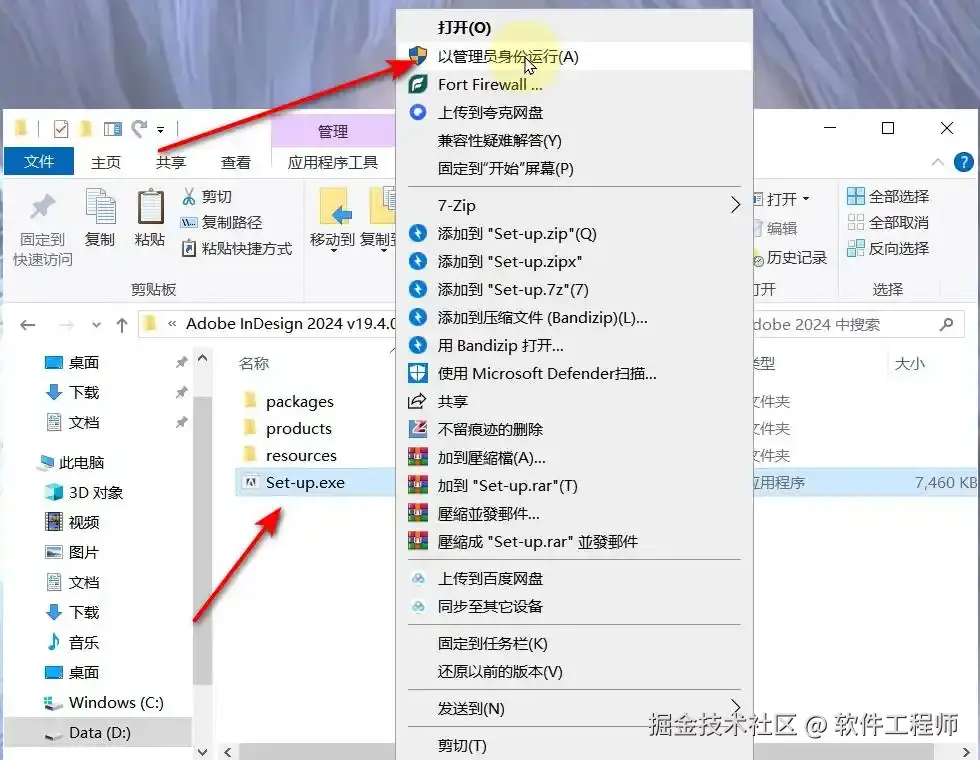Select Data (D:) drive in navigation pane
The width and height of the screenshot is (980, 760).
[100, 732]
